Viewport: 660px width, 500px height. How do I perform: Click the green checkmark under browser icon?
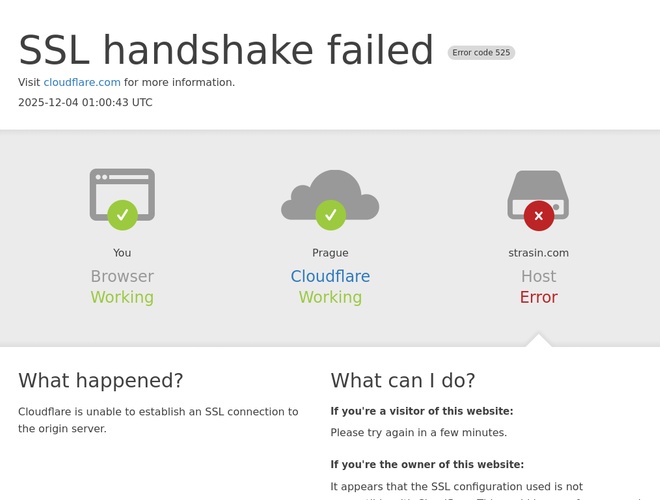click(x=122, y=214)
